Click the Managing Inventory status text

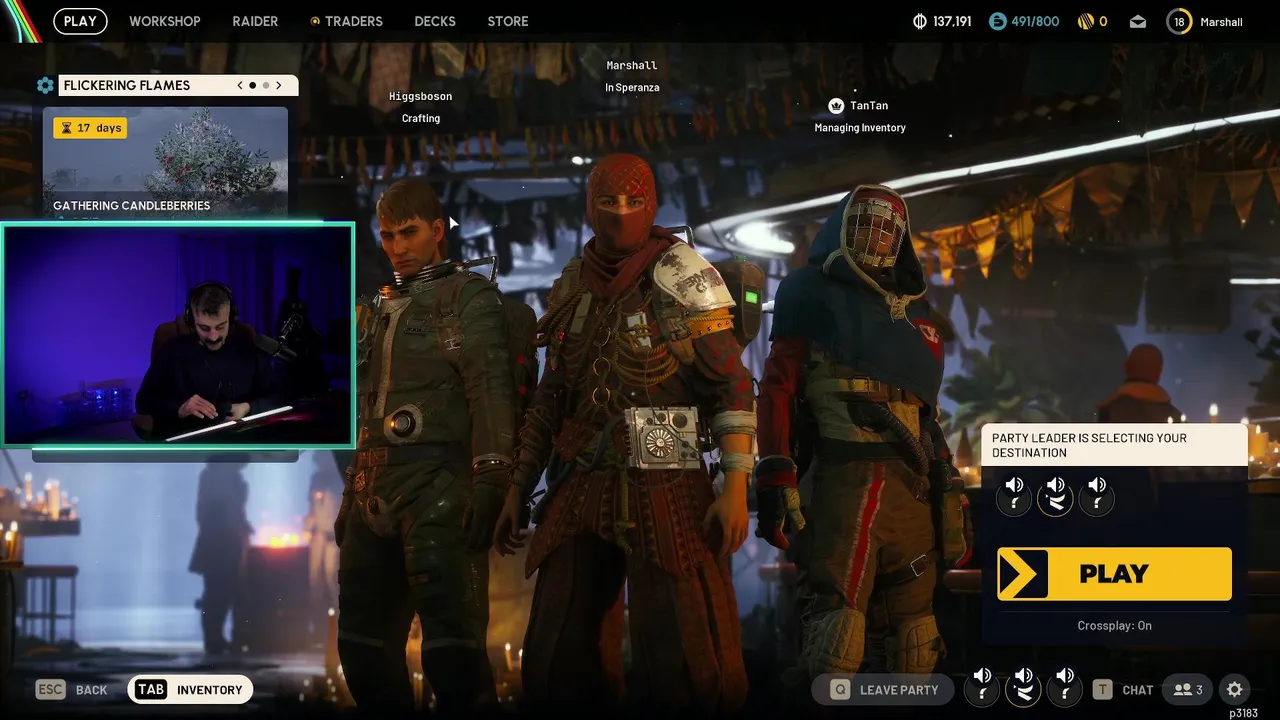coord(860,127)
